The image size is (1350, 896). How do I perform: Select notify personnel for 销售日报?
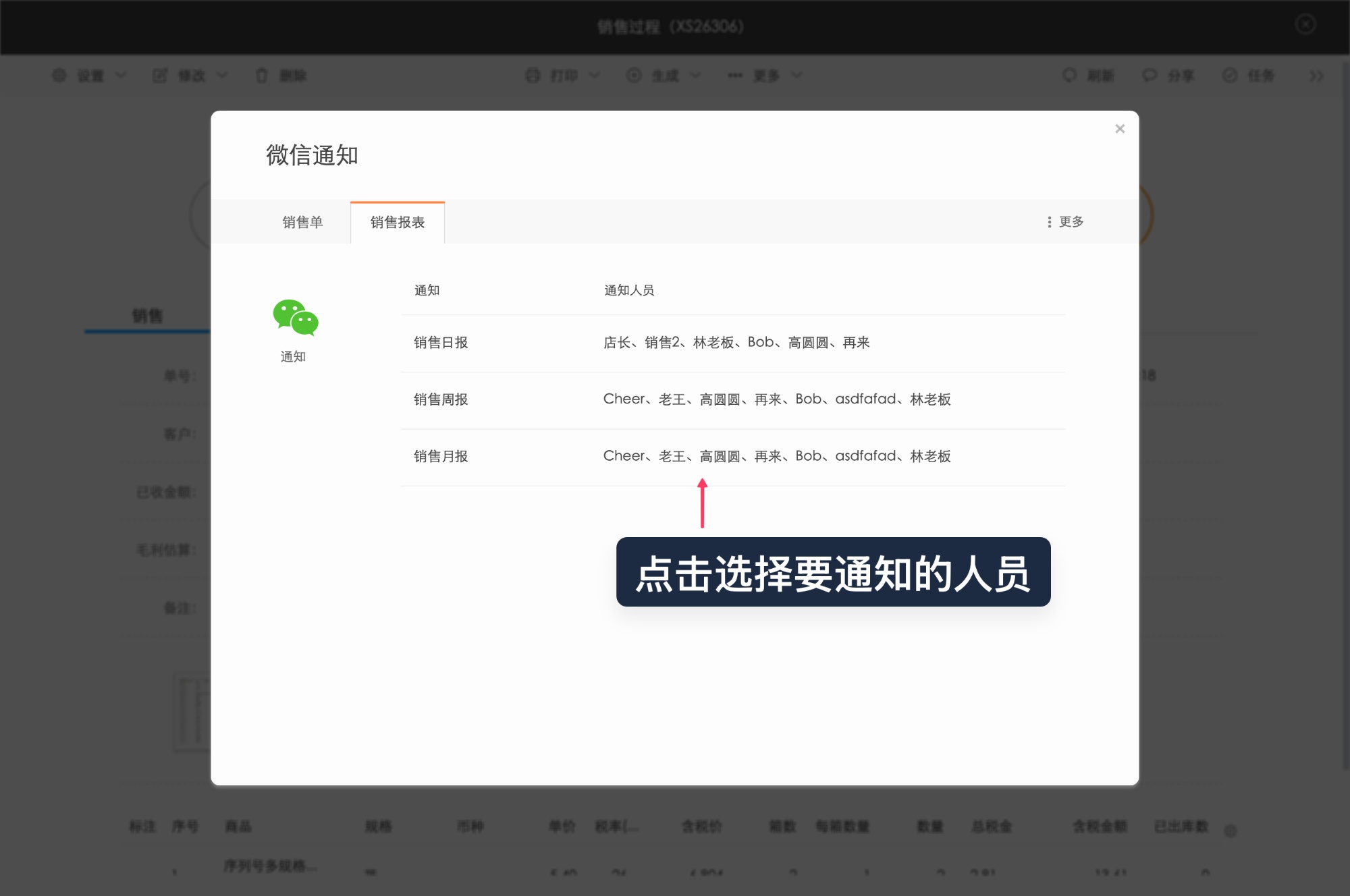click(x=739, y=342)
